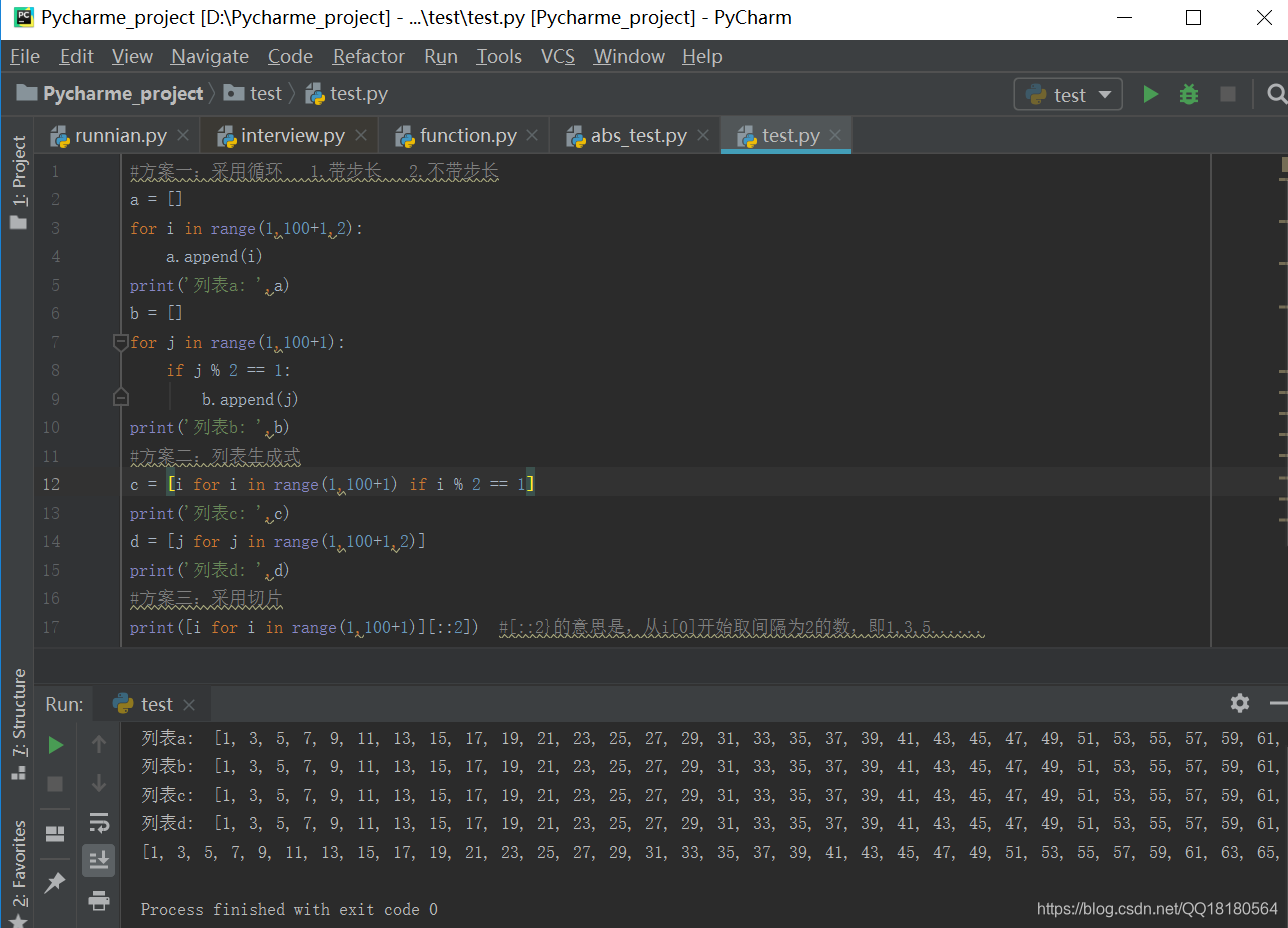Toggle soft-wrap in the Run console
Viewport: 1288px width, 928px height.
pyautogui.click(x=99, y=822)
